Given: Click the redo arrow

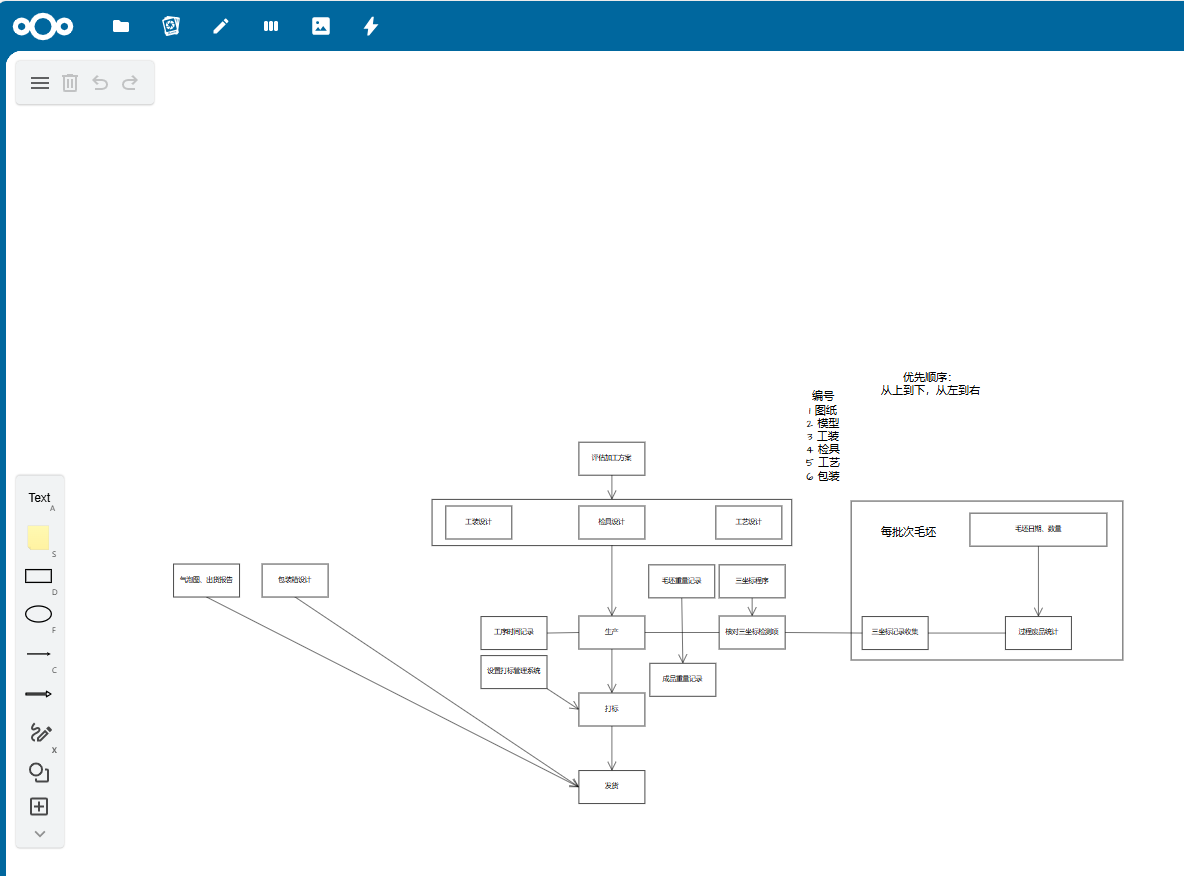Looking at the screenshot, I should (x=130, y=83).
